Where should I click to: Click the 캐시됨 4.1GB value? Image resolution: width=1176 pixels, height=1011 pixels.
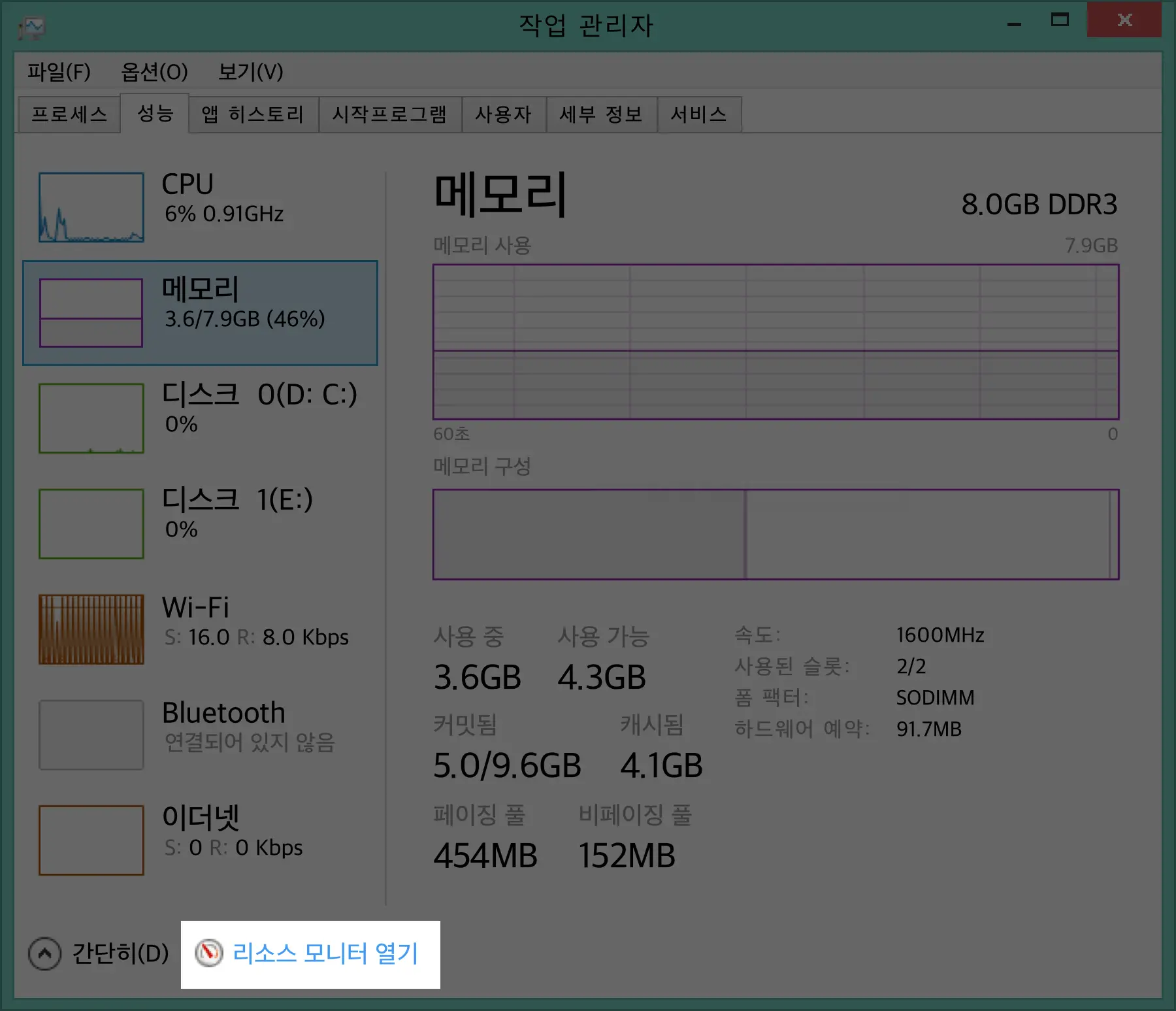pyautogui.click(x=661, y=766)
